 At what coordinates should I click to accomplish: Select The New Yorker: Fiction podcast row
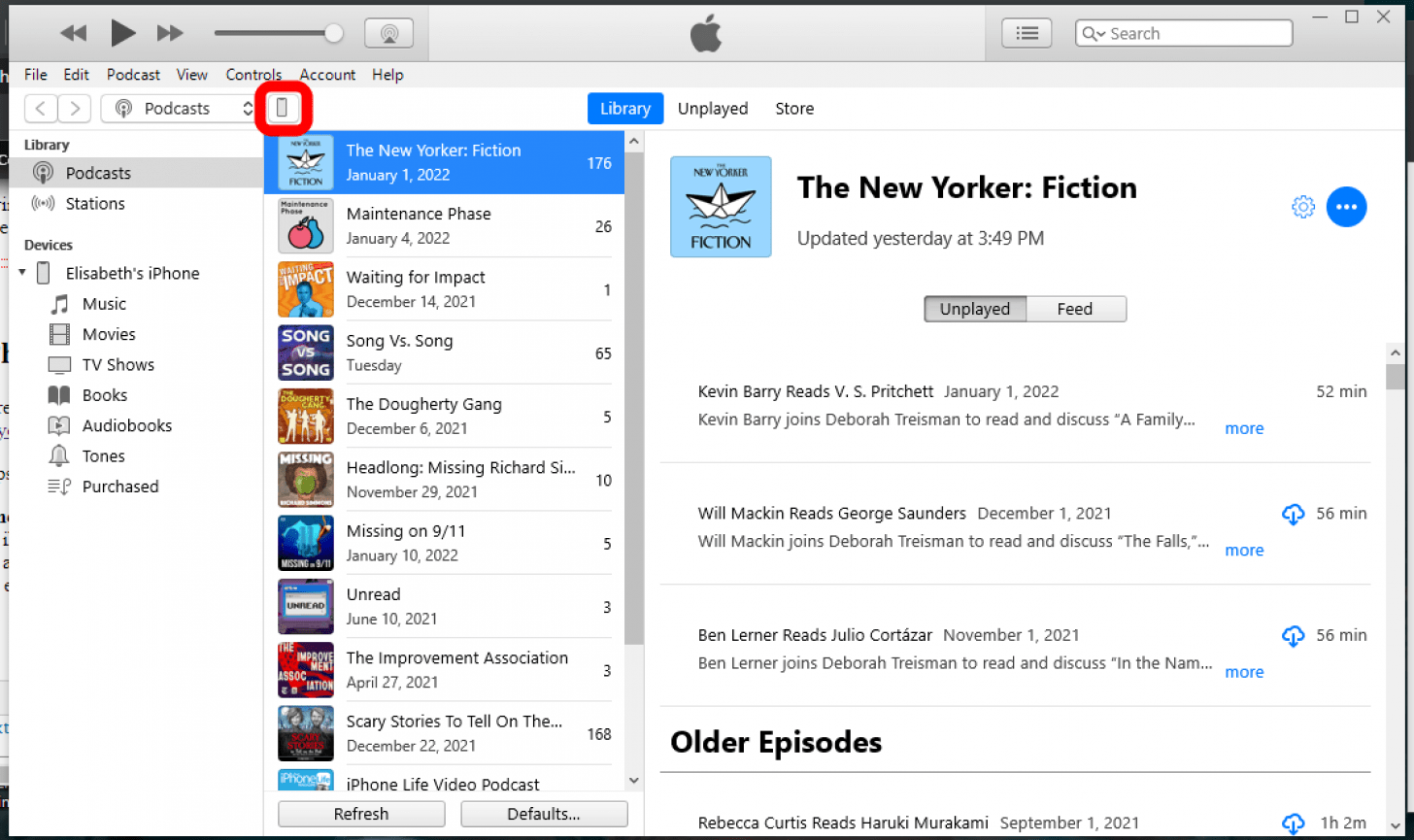click(x=444, y=162)
